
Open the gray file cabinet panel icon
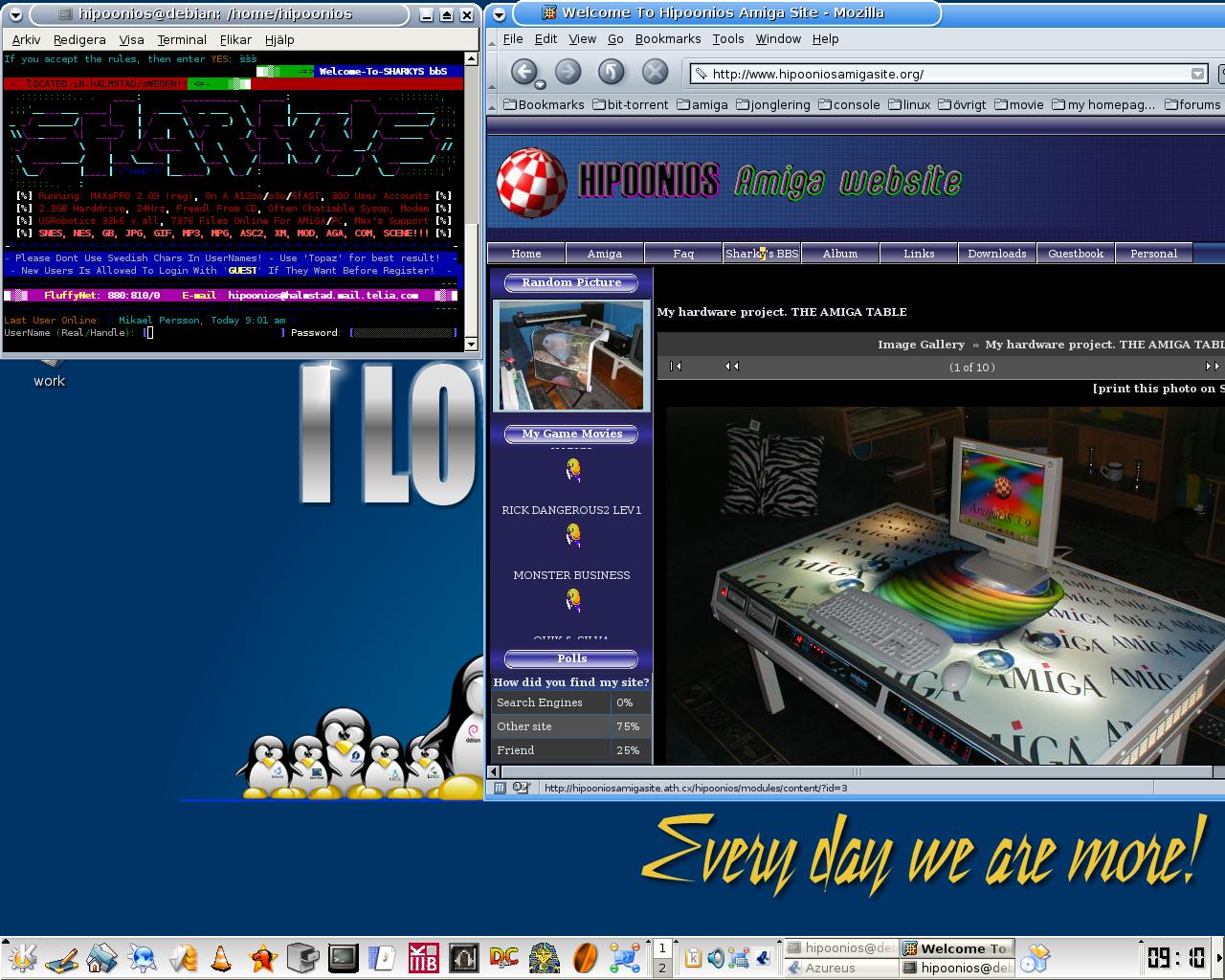click(302, 957)
